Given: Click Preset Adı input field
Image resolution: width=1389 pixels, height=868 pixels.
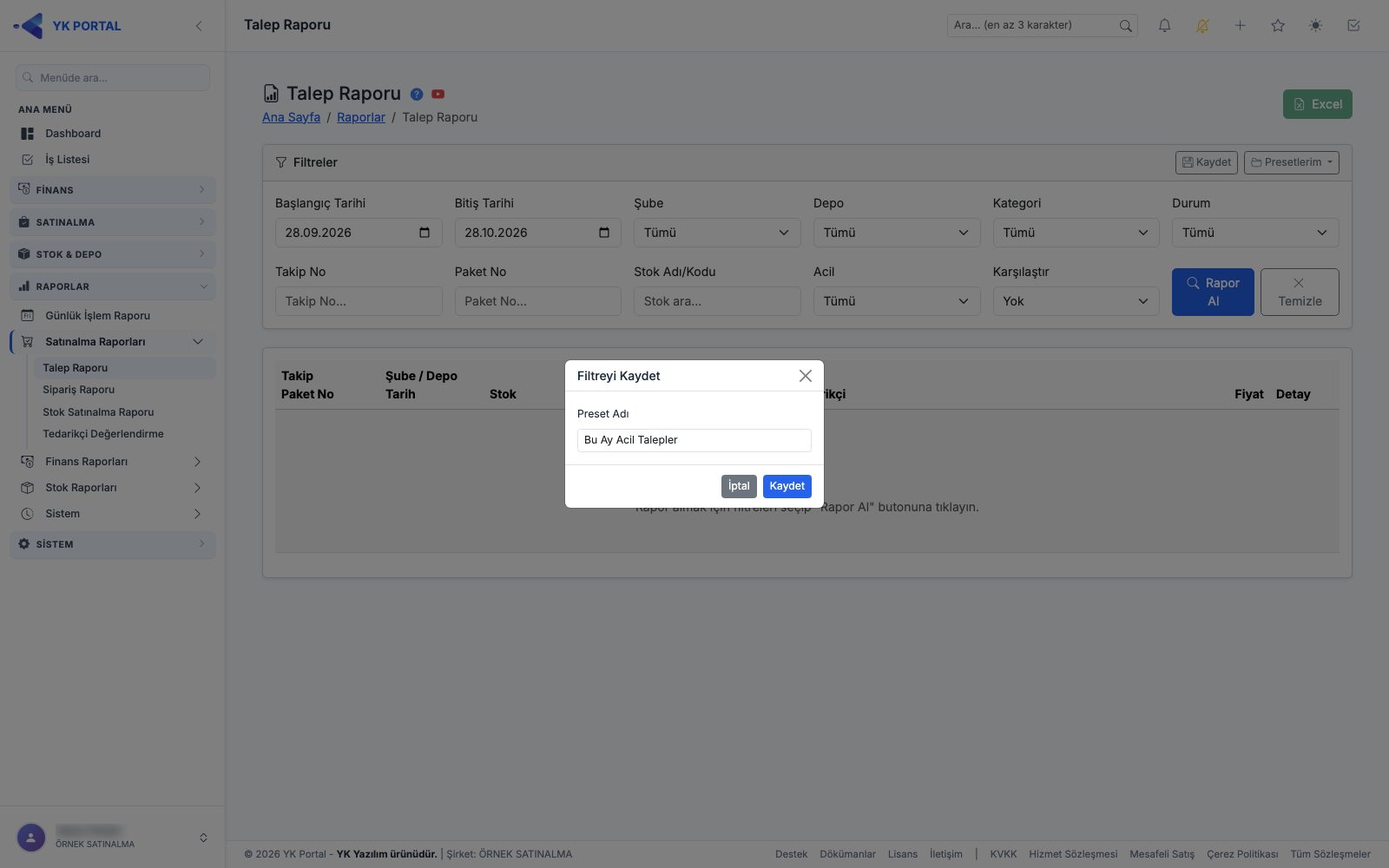Looking at the screenshot, I should pyautogui.click(x=694, y=440).
